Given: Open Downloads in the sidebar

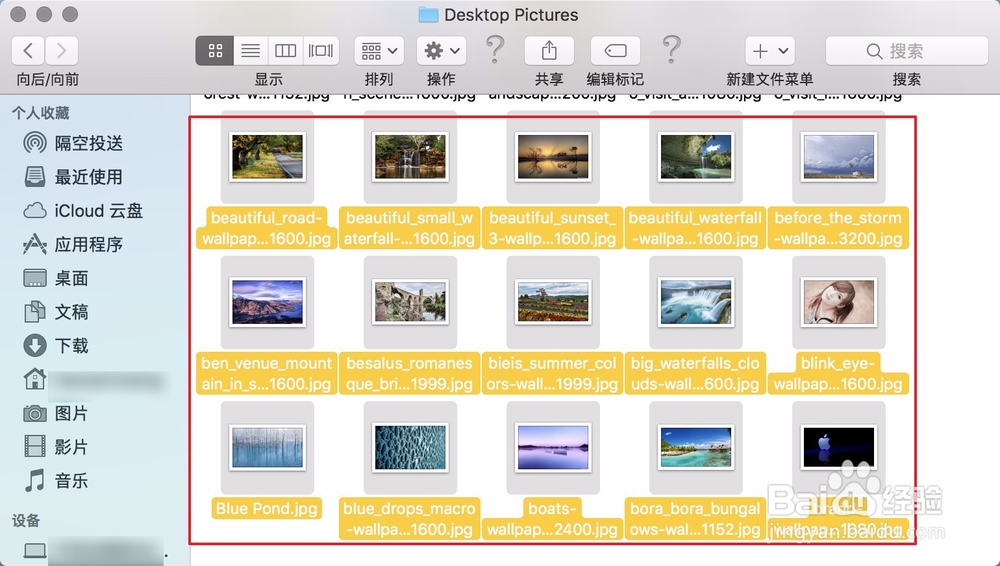Looking at the screenshot, I should coord(56,346).
